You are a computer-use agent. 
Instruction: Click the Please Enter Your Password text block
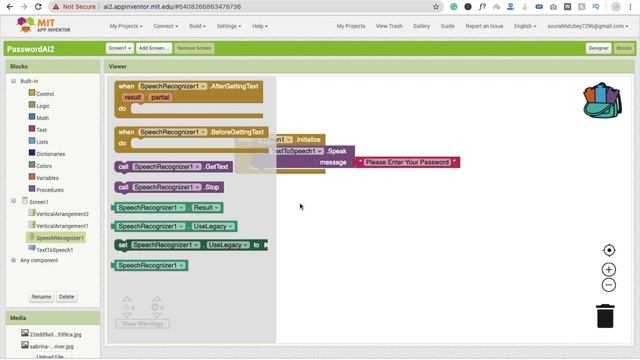tap(407, 162)
